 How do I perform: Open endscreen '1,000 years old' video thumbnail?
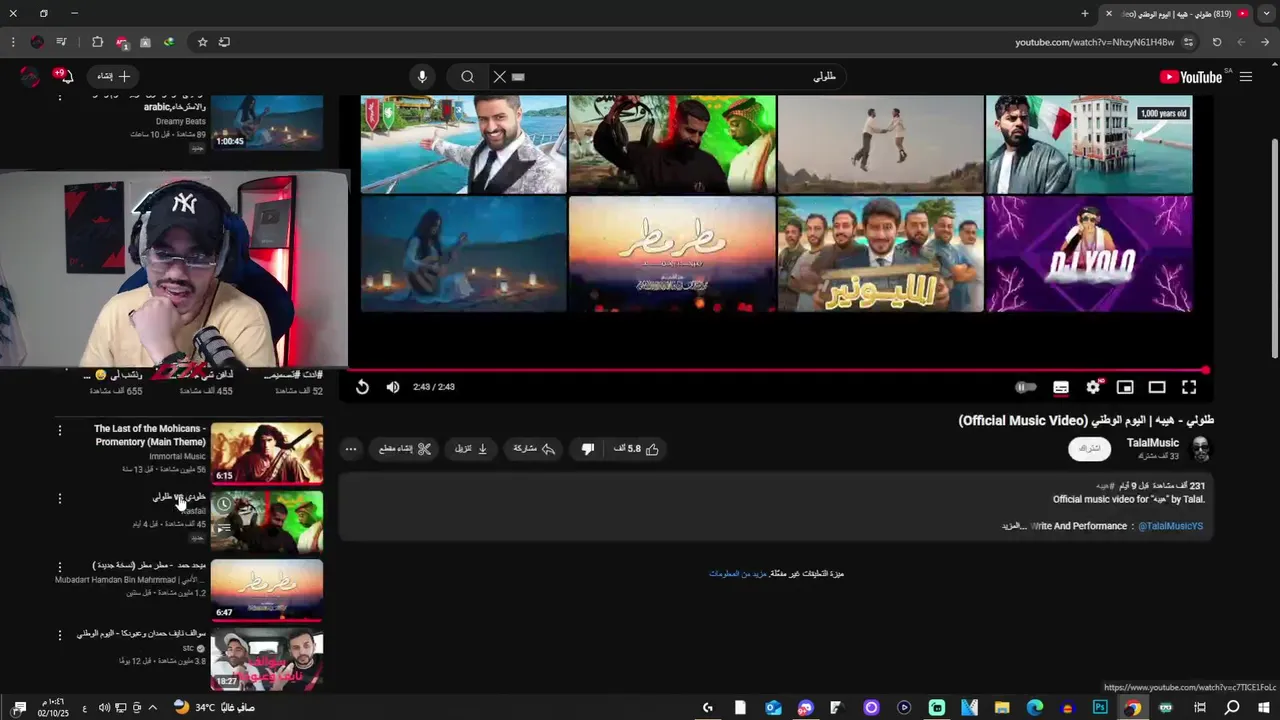click(x=1089, y=144)
